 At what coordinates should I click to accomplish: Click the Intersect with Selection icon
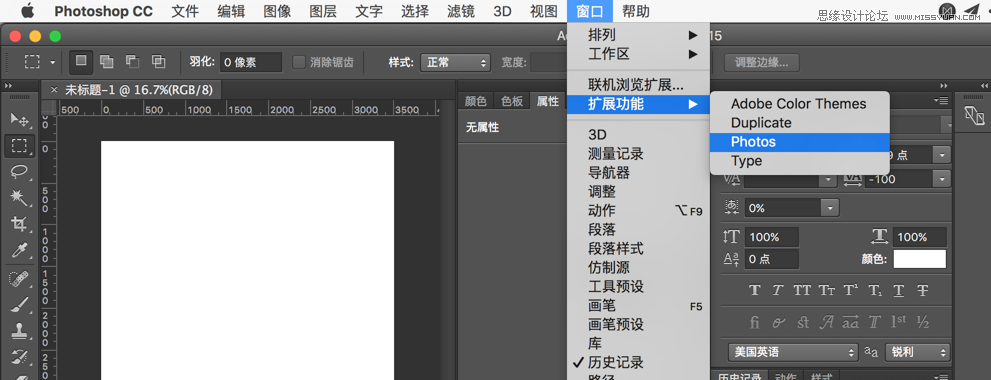pyautogui.click(x=159, y=62)
